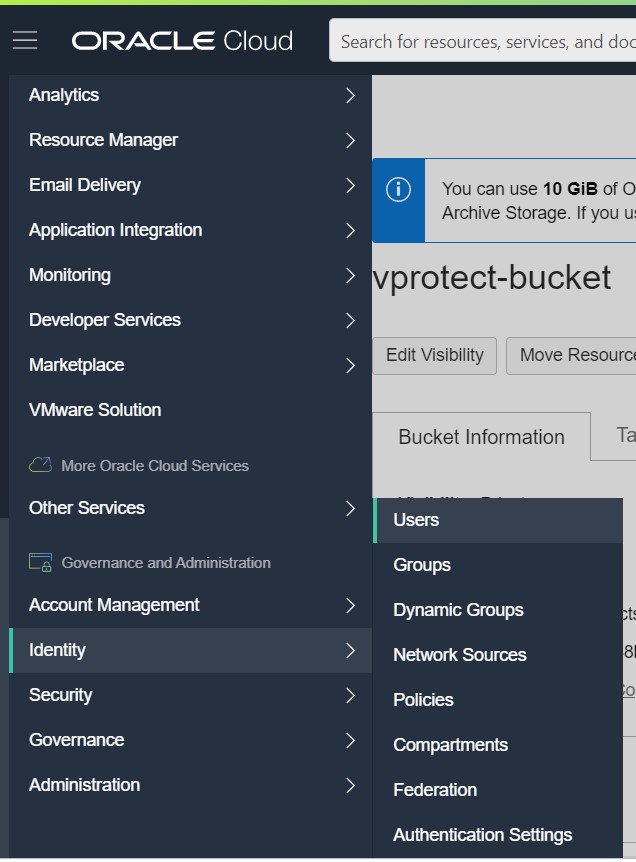
Task: Open Policies from the submenu
Action: click(x=423, y=700)
